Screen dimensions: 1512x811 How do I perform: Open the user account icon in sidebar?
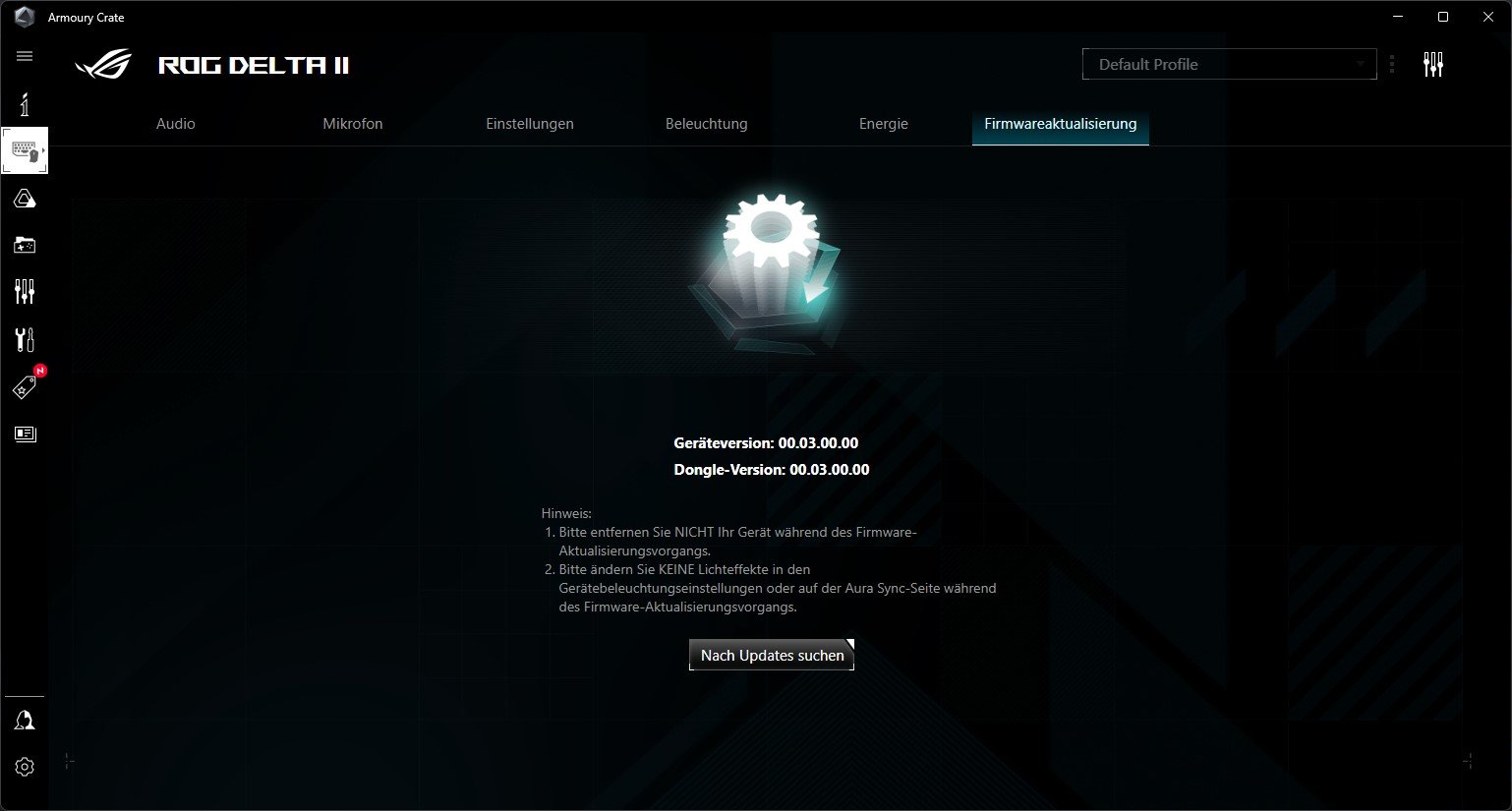pyautogui.click(x=25, y=721)
